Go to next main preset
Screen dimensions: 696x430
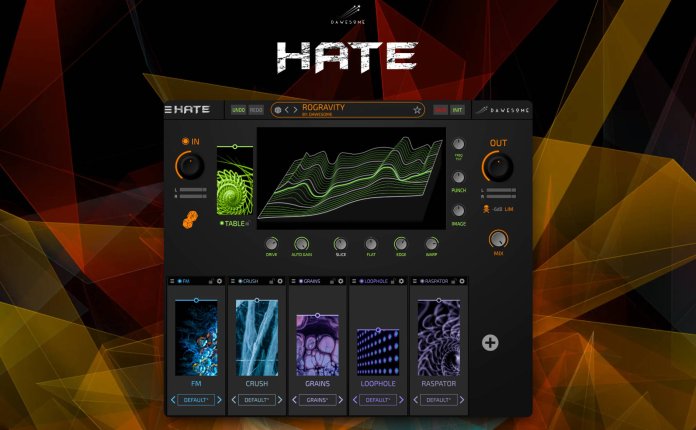point(295,110)
